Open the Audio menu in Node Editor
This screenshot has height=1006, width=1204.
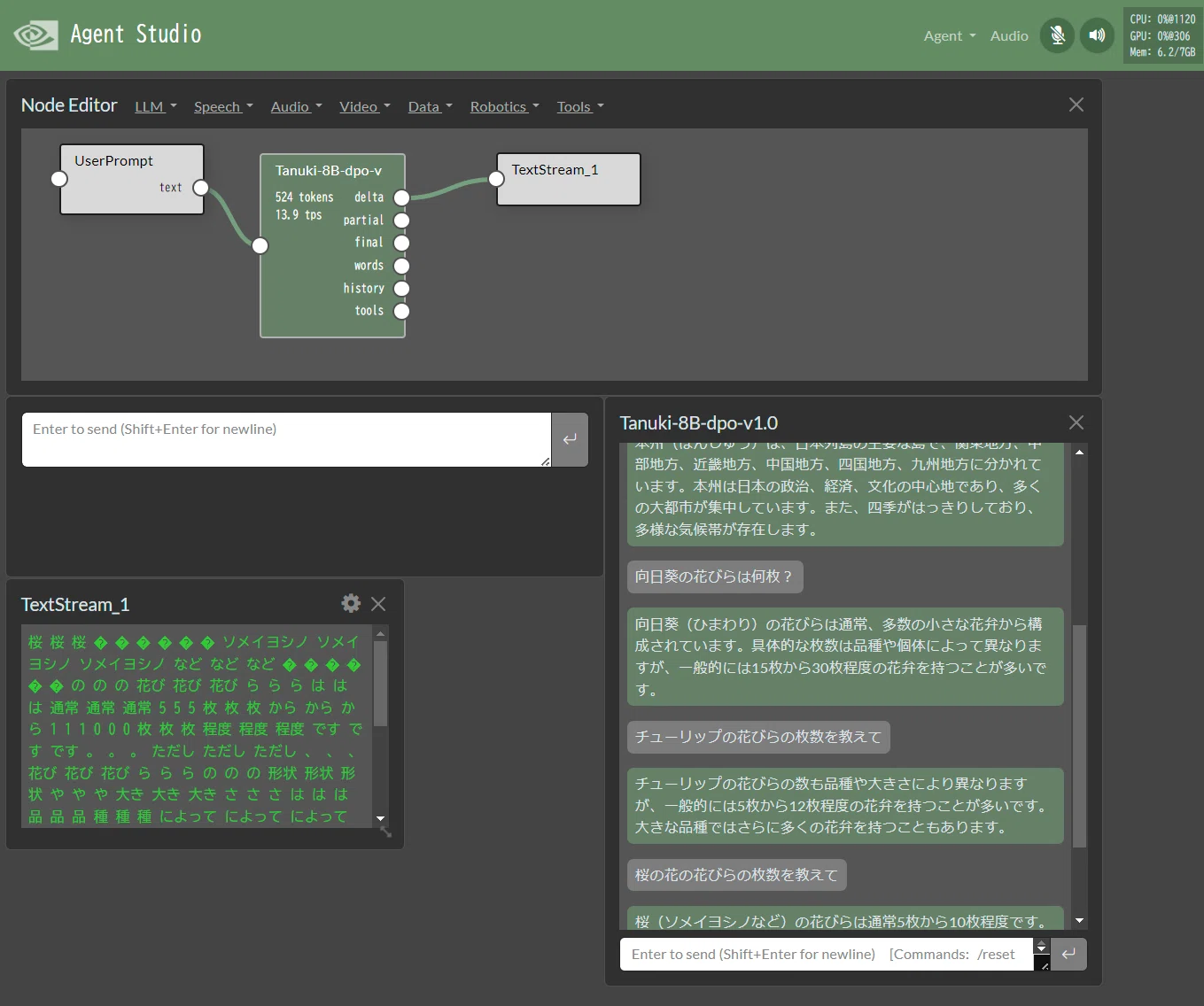[296, 106]
